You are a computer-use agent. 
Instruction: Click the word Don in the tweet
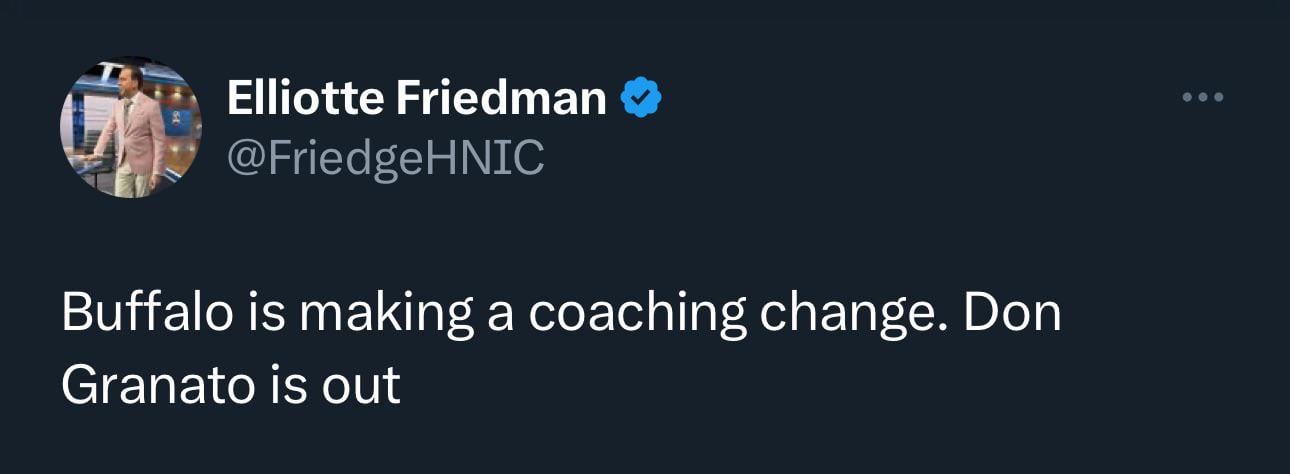click(1012, 315)
